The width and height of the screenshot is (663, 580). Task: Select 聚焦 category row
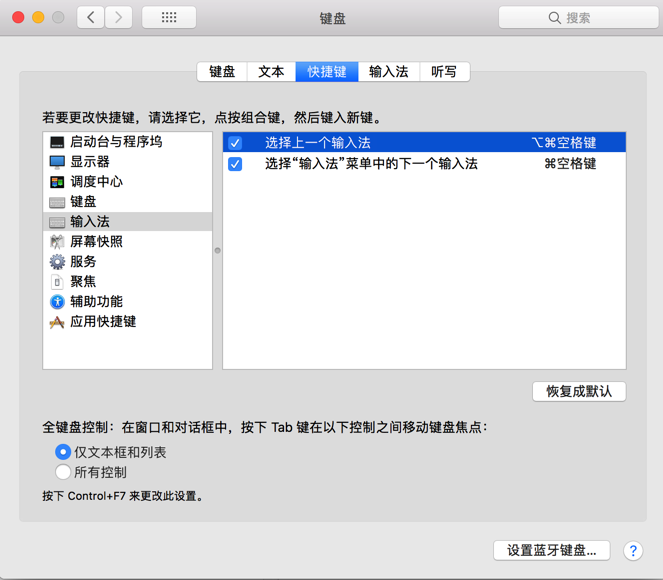coord(127,282)
